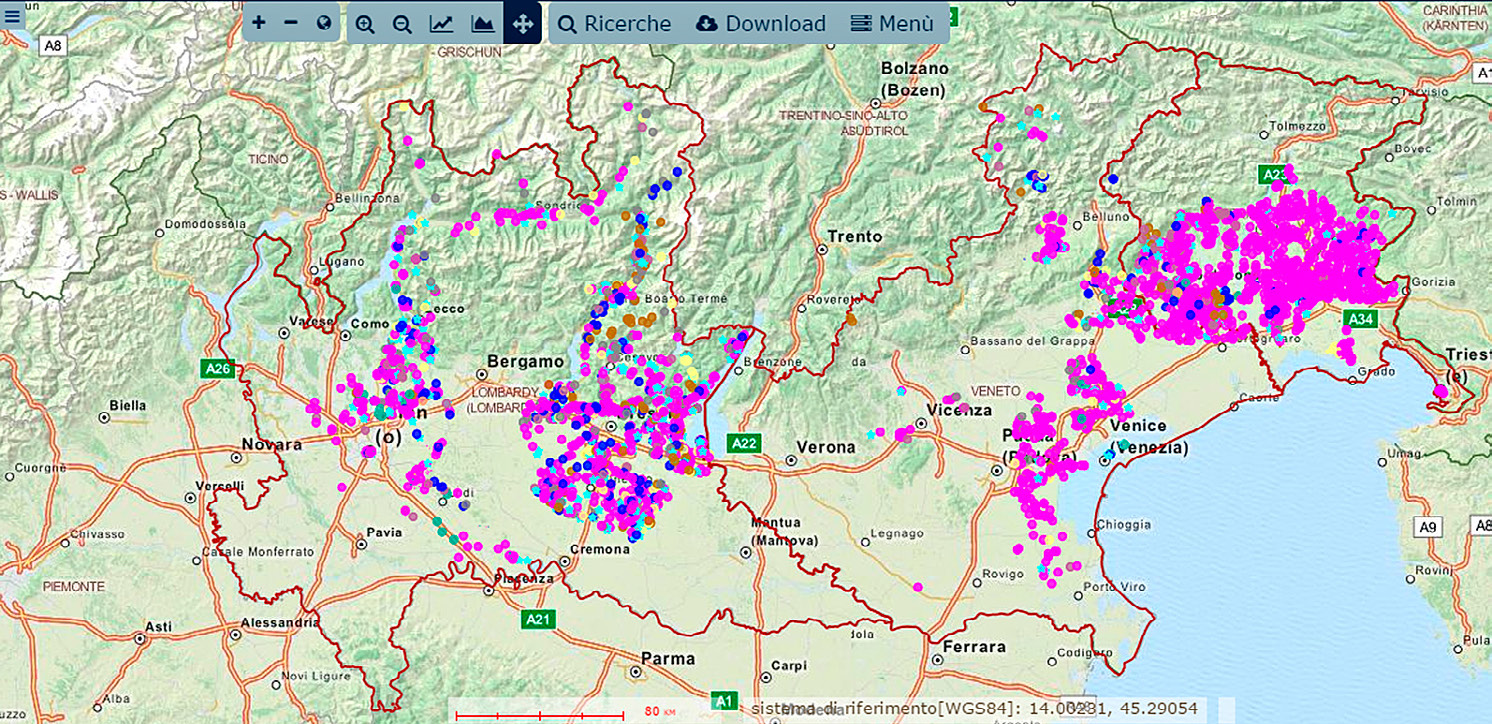The image size is (1492, 724).
Task: Click the Cremona city label
Action: tap(599, 549)
